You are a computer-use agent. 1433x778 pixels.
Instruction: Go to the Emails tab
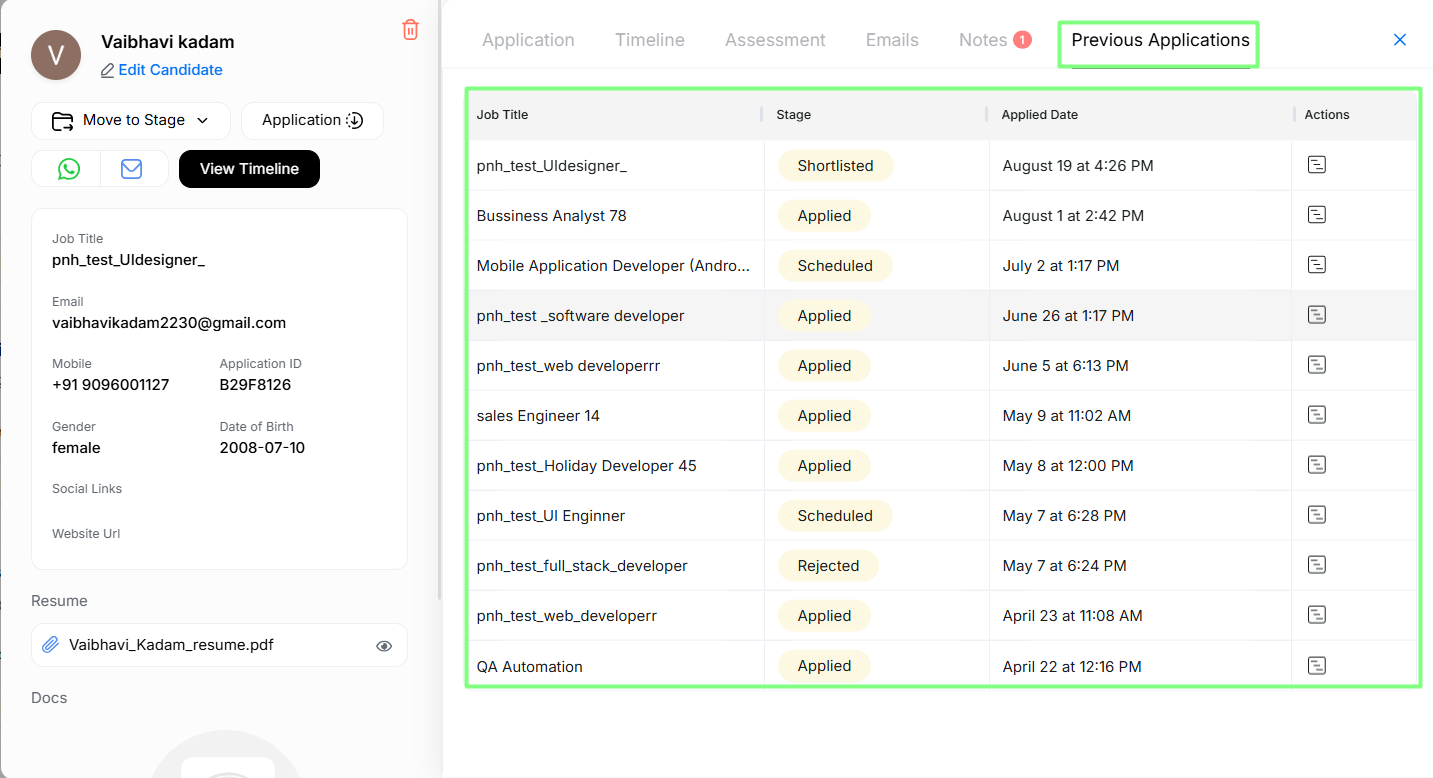click(x=892, y=40)
